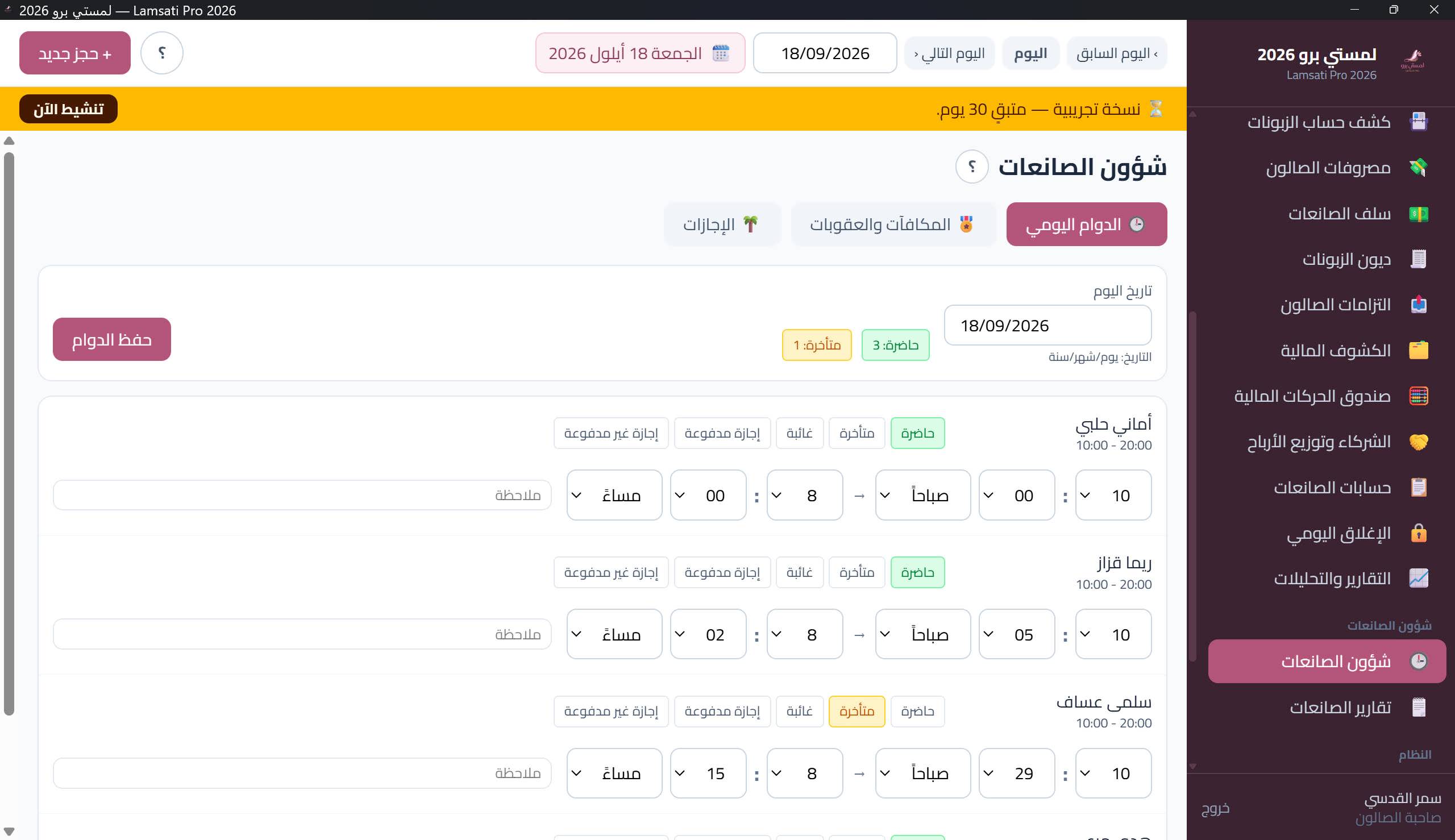The height and width of the screenshot is (840, 1455).
Task: Click + حجز جديد button
Action: pyautogui.click(x=75, y=53)
